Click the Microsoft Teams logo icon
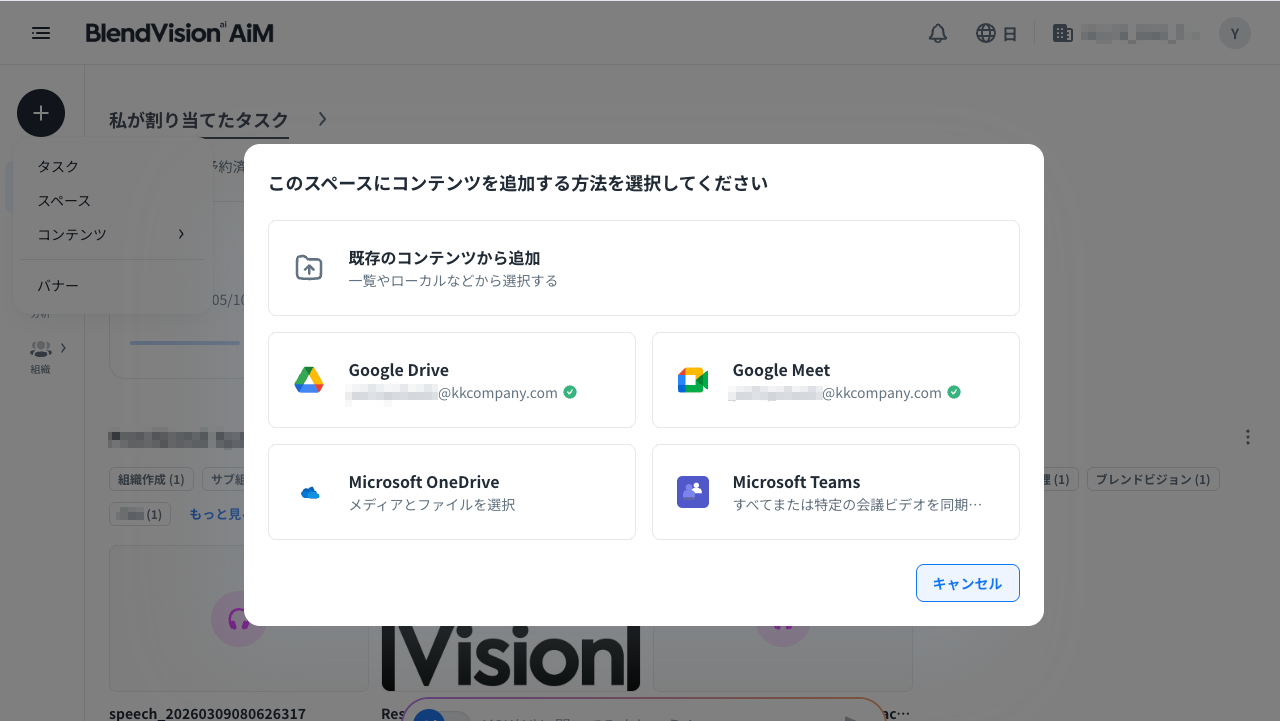 [693, 492]
